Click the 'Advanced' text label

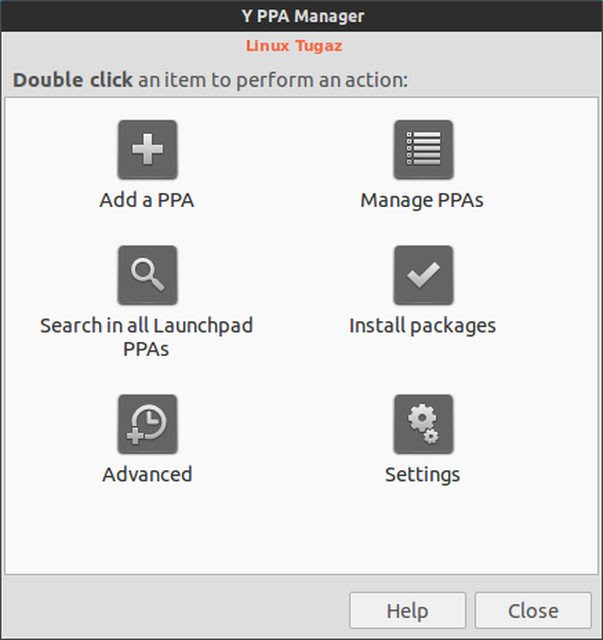pos(147,474)
